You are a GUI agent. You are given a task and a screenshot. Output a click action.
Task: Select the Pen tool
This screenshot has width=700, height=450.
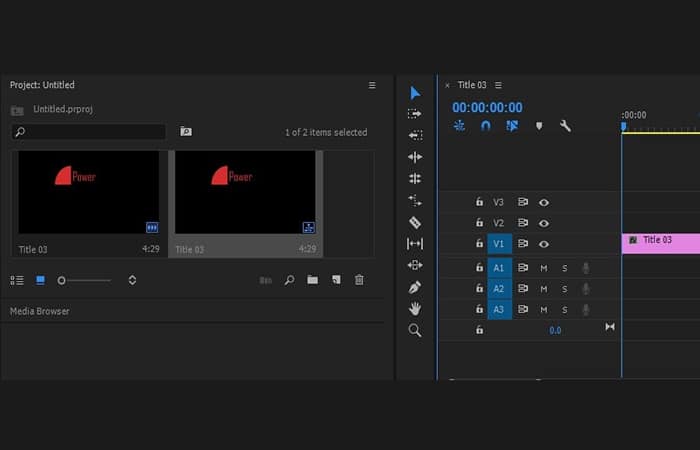pyautogui.click(x=415, y=287)
